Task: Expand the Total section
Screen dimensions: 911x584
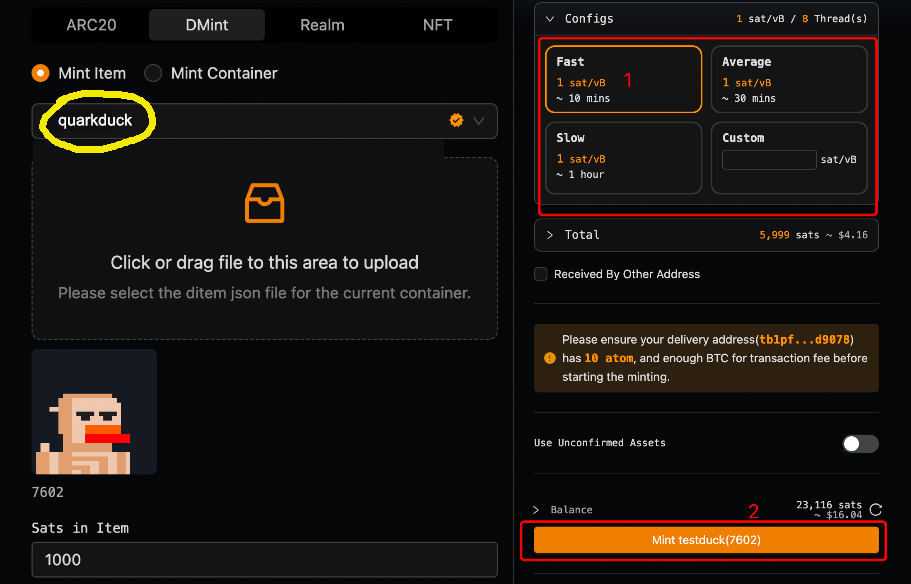Action: click(x=550, y=235)
